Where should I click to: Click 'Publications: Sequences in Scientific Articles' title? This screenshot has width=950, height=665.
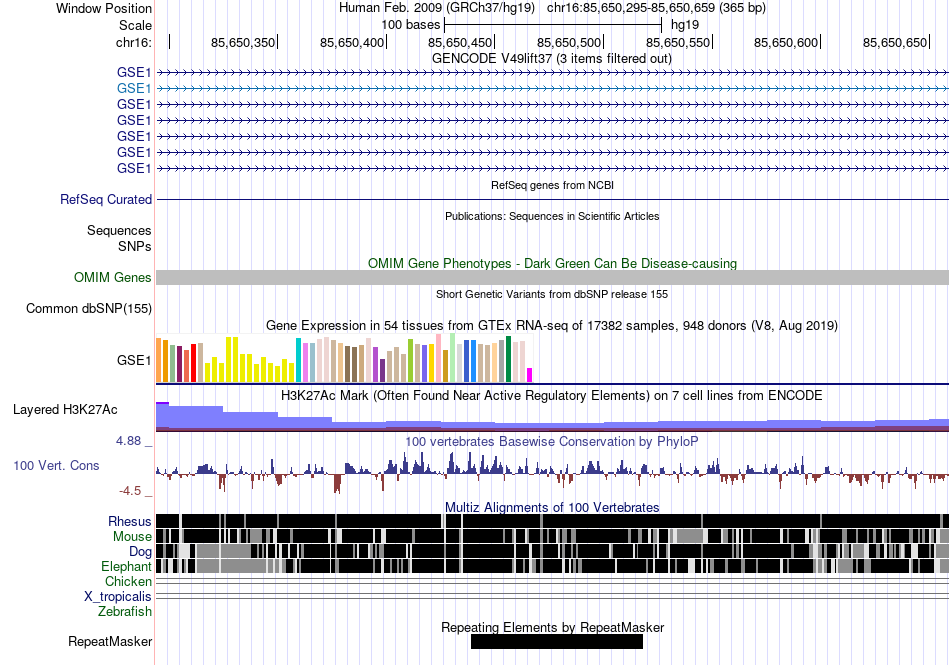pyautogui.click(x=552, y=216)
